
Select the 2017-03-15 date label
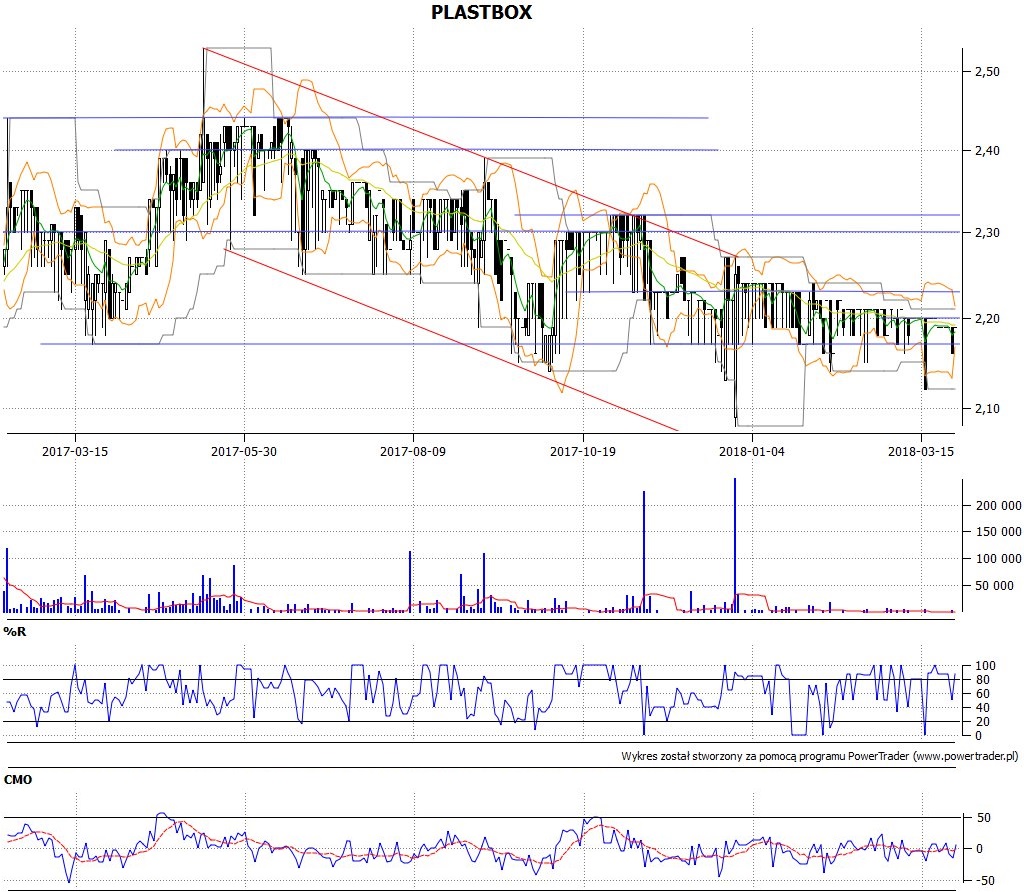point(75,451)
